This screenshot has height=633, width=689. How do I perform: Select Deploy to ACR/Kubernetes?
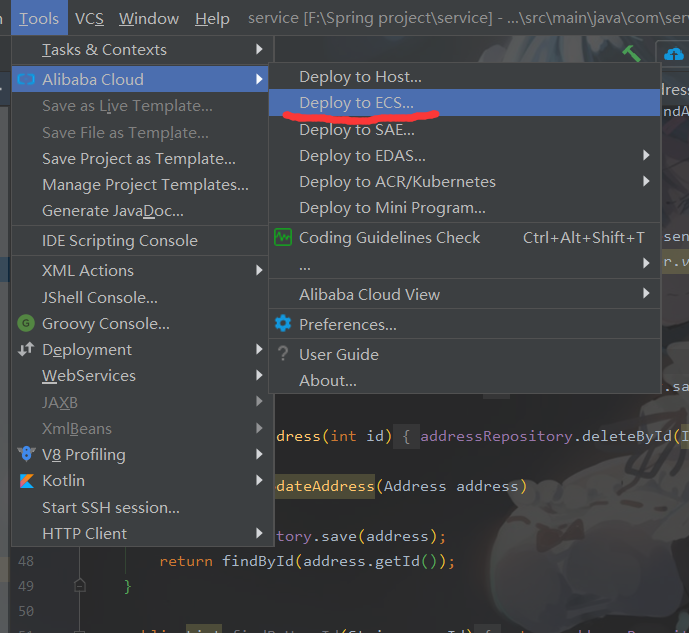point(397,182)
